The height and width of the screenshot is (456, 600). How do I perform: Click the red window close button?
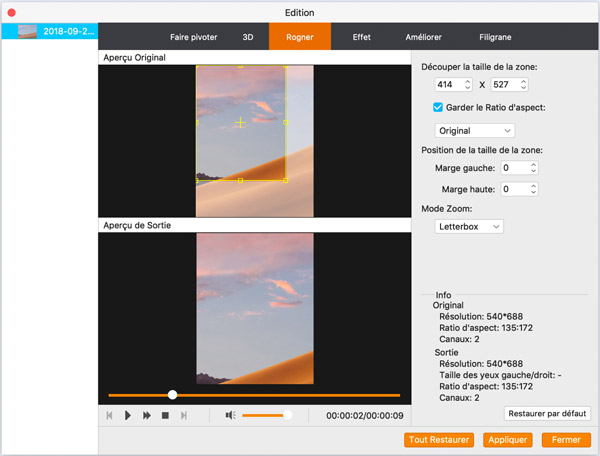11,13
